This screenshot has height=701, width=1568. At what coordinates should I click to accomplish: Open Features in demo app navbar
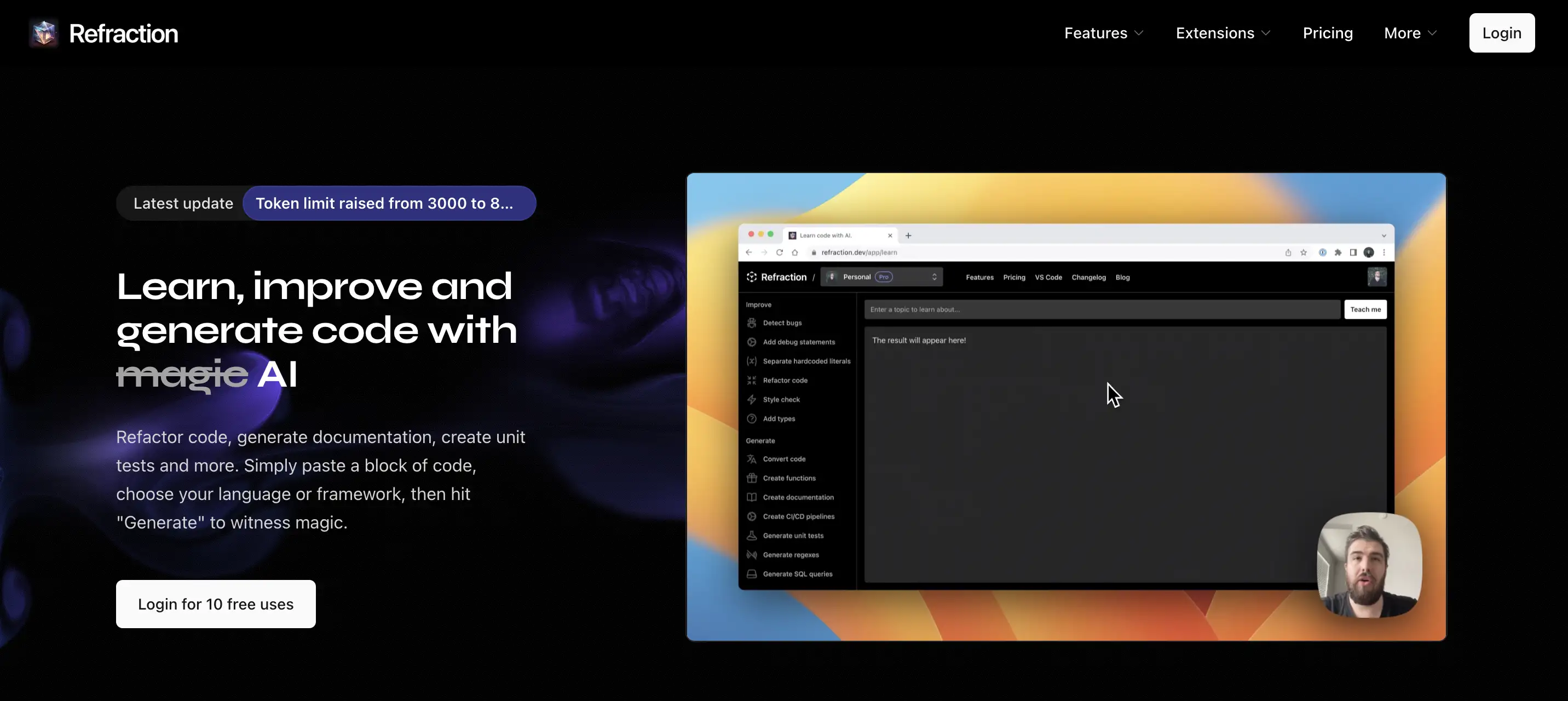coord(979,277)
